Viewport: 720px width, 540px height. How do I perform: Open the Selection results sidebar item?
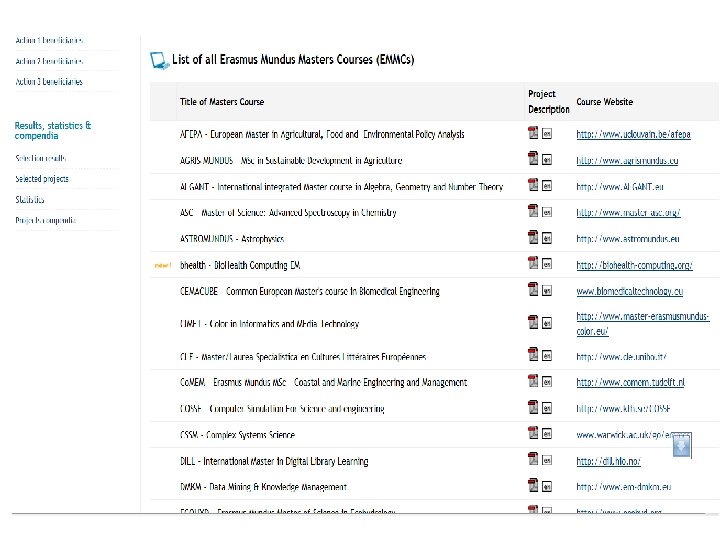click(41, 158)
